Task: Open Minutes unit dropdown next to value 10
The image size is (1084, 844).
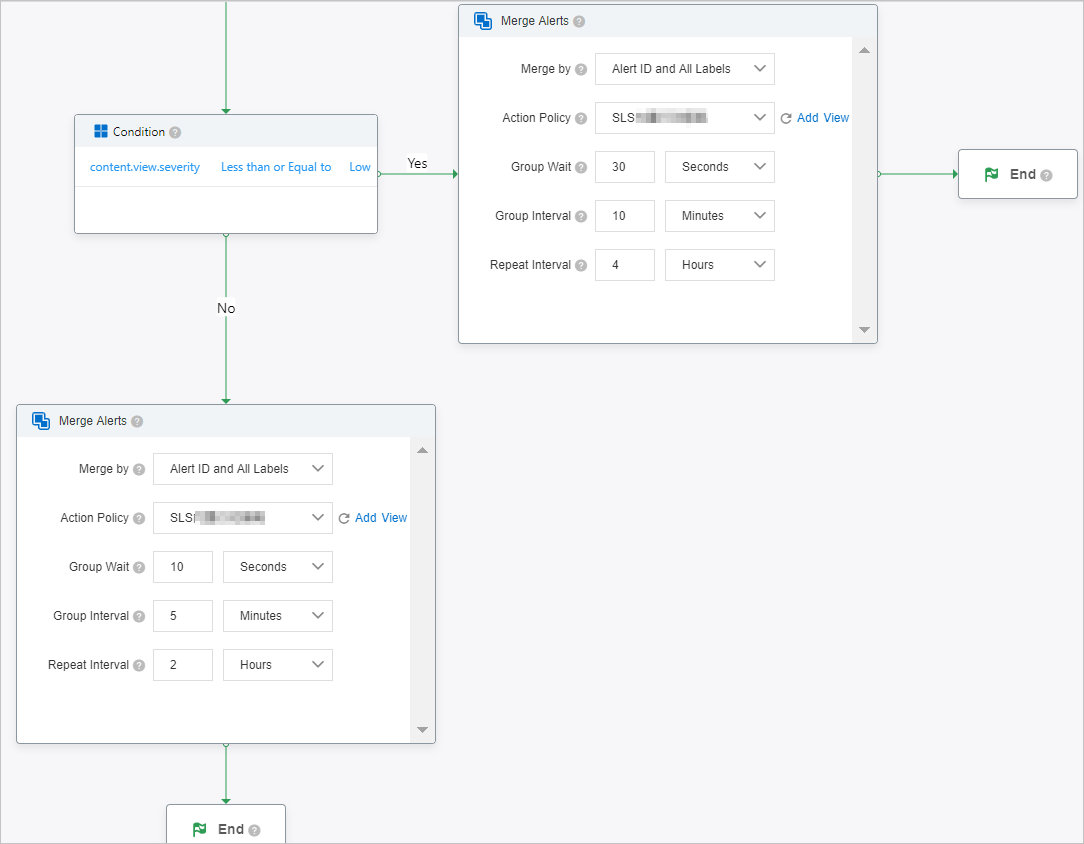Action: coord(720,216)
